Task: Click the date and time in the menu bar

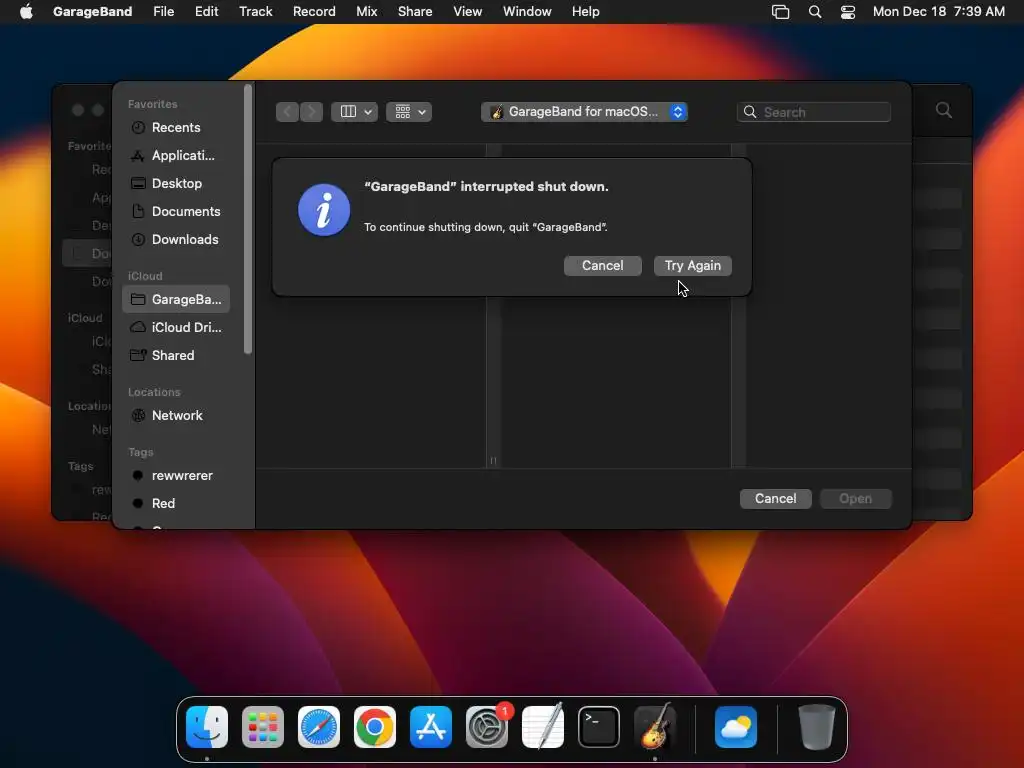Action: click(938, 11)
